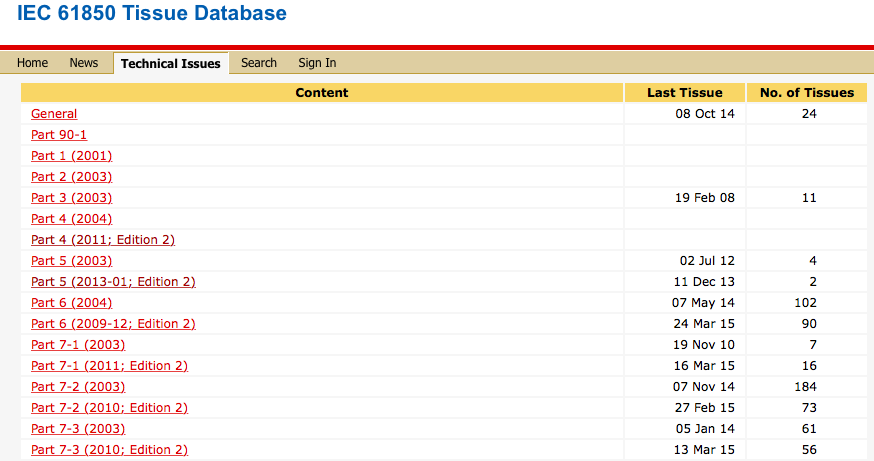Screen dimensions: 874x461
Task: Follow the Part 6 (2004) link
Action: (71, 303)
